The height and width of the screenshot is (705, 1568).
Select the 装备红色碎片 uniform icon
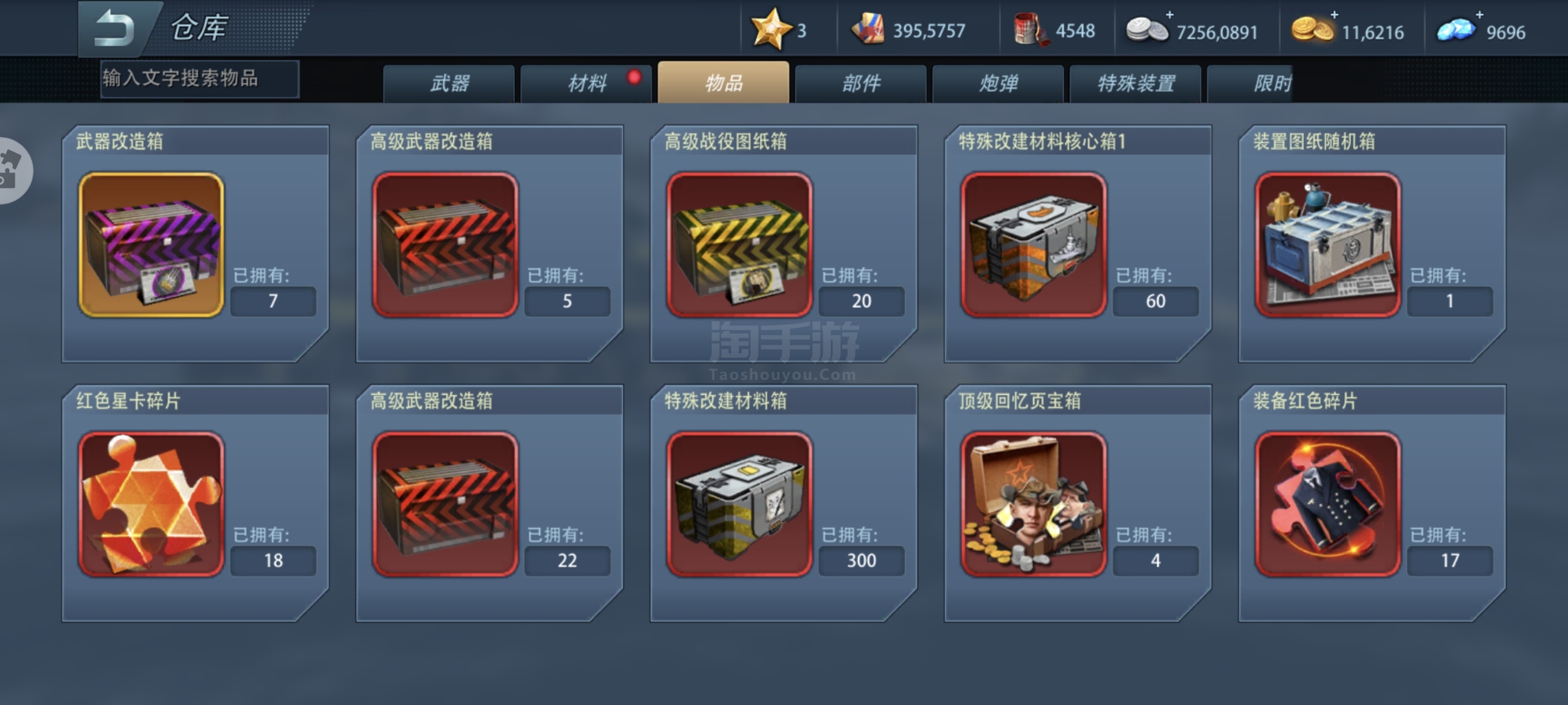pyautogui.click(x=1328, y=504)
